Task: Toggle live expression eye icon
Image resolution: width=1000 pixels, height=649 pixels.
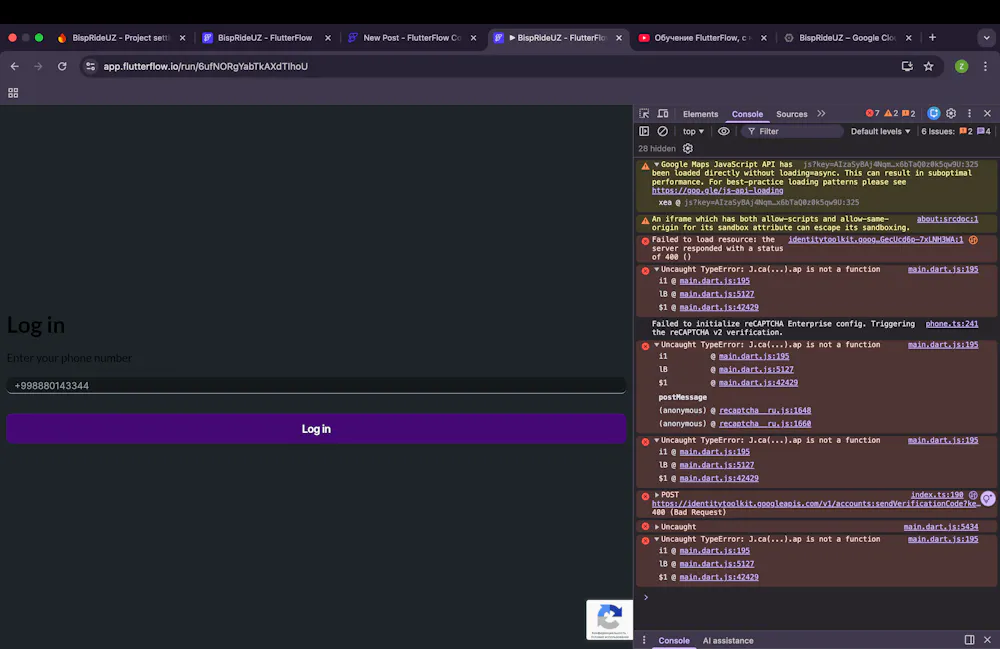Action: [x=723, y=131]
